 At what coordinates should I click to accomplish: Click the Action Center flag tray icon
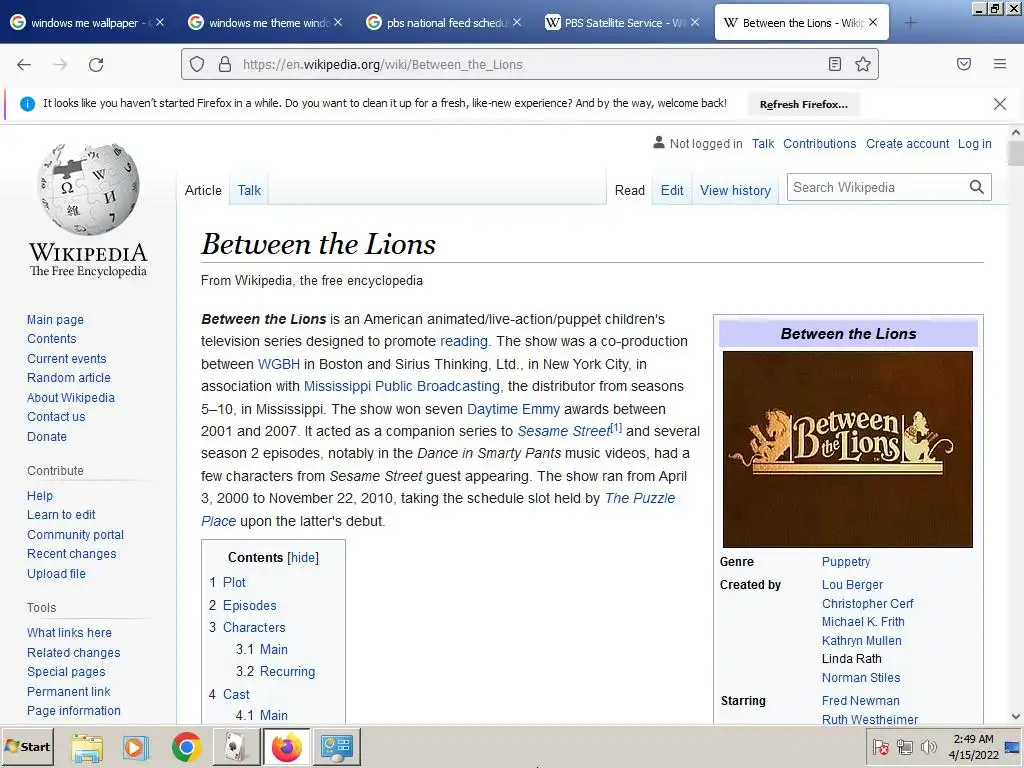pyautogui.click(x=880, y=747)
